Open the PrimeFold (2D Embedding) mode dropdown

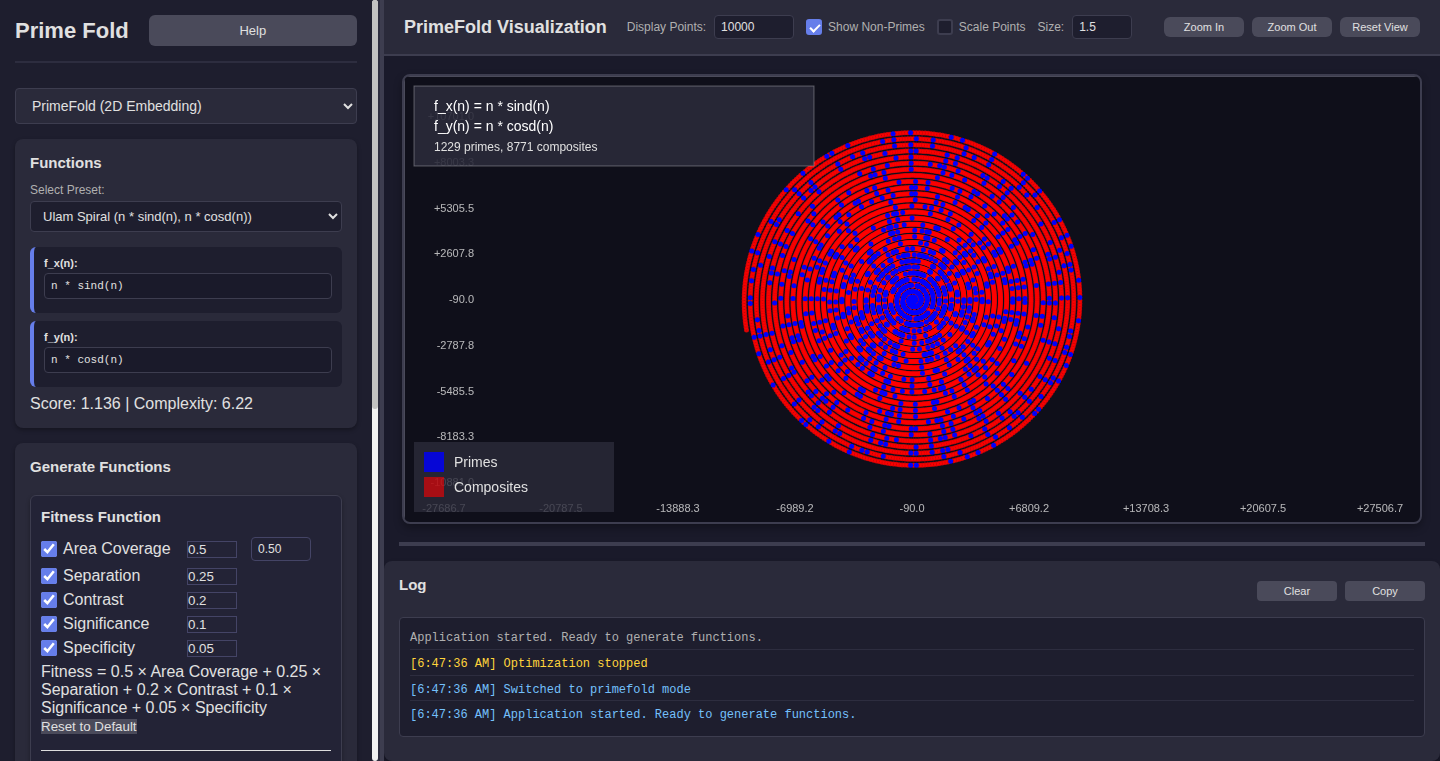186,106
